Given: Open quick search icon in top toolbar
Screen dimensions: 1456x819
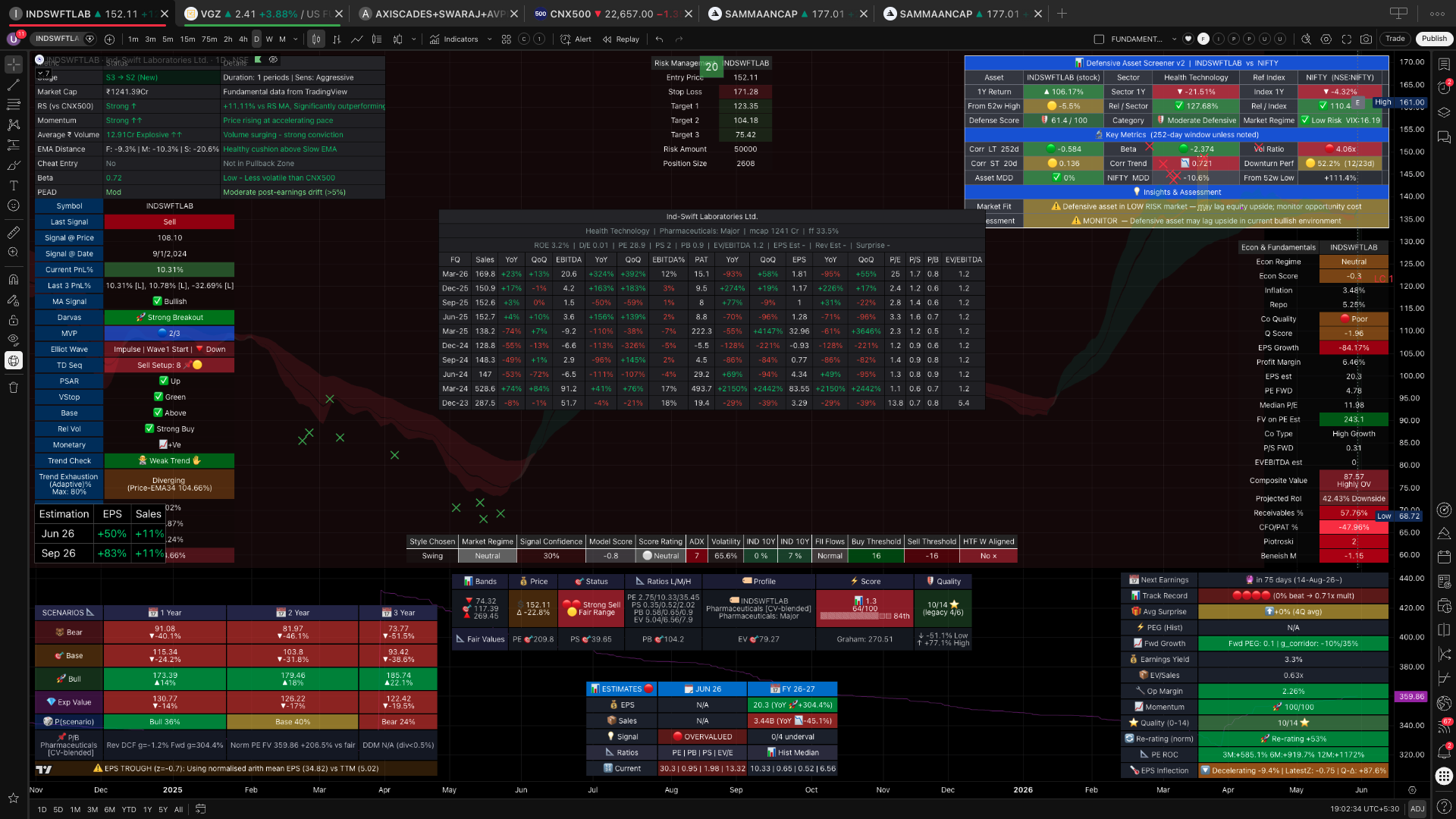Looking at the screenshot, I should (x=1306, y=39).
